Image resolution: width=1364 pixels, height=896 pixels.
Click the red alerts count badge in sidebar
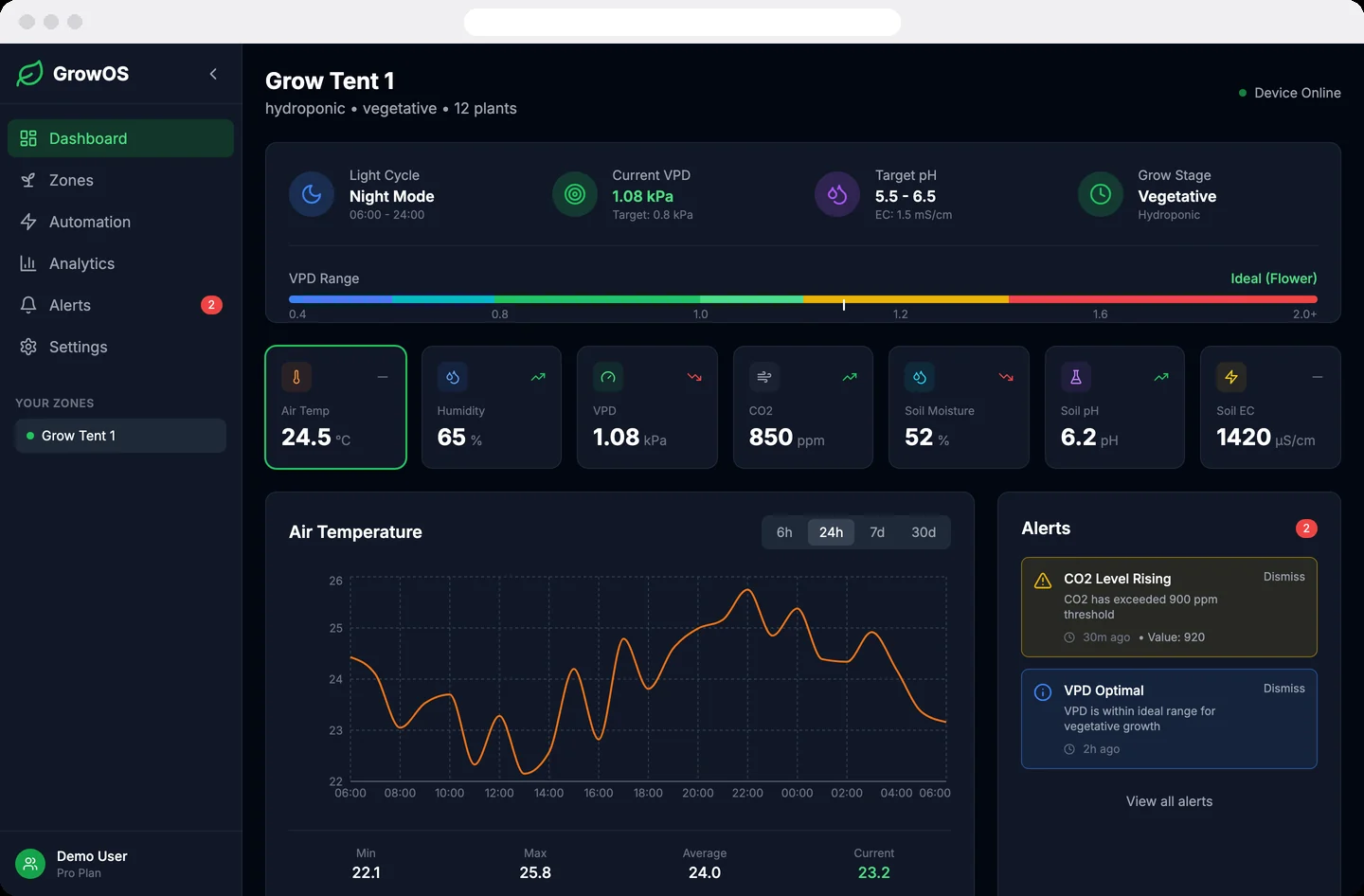pos(211,305)
